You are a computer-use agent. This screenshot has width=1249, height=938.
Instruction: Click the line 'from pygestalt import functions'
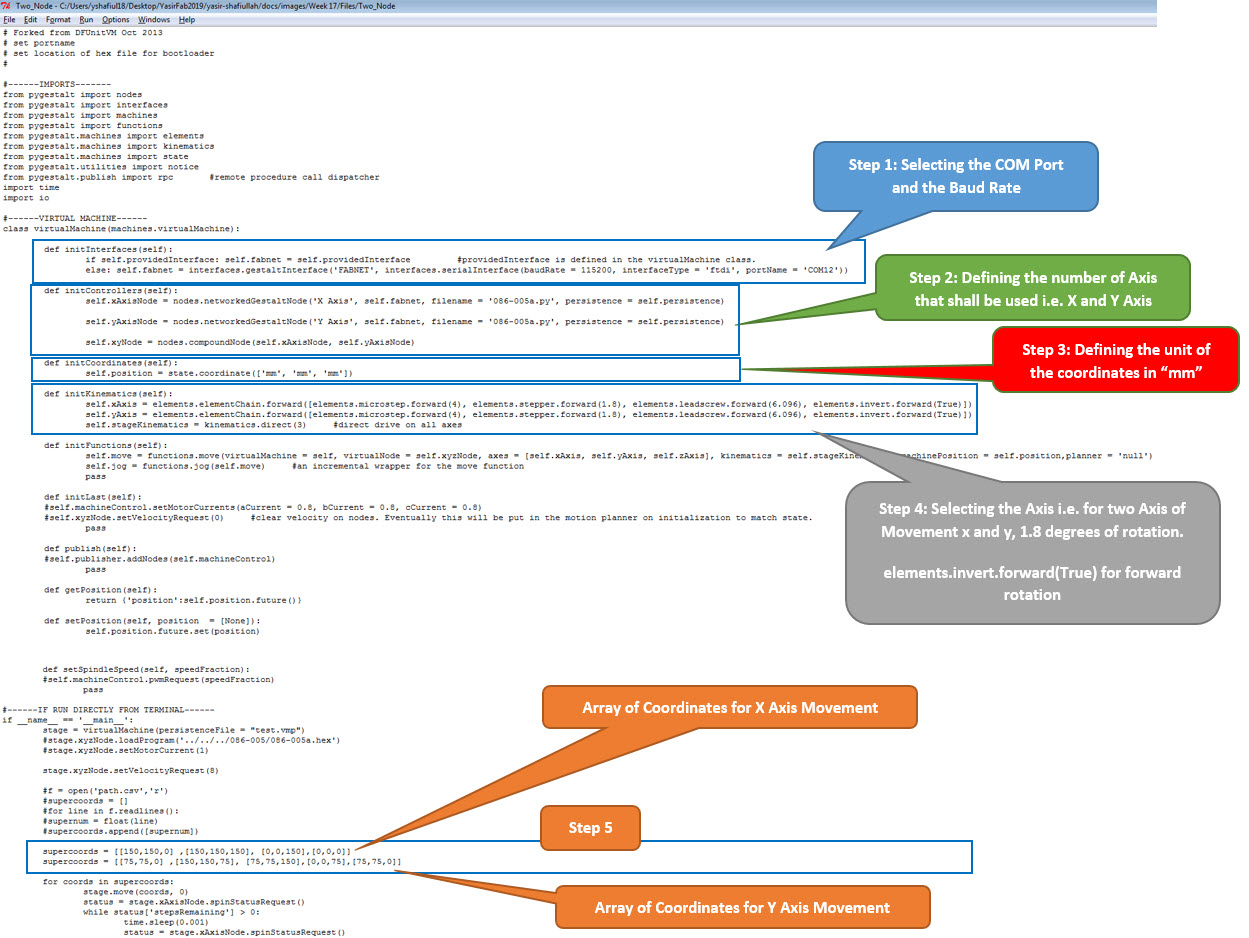pos(82,125)
